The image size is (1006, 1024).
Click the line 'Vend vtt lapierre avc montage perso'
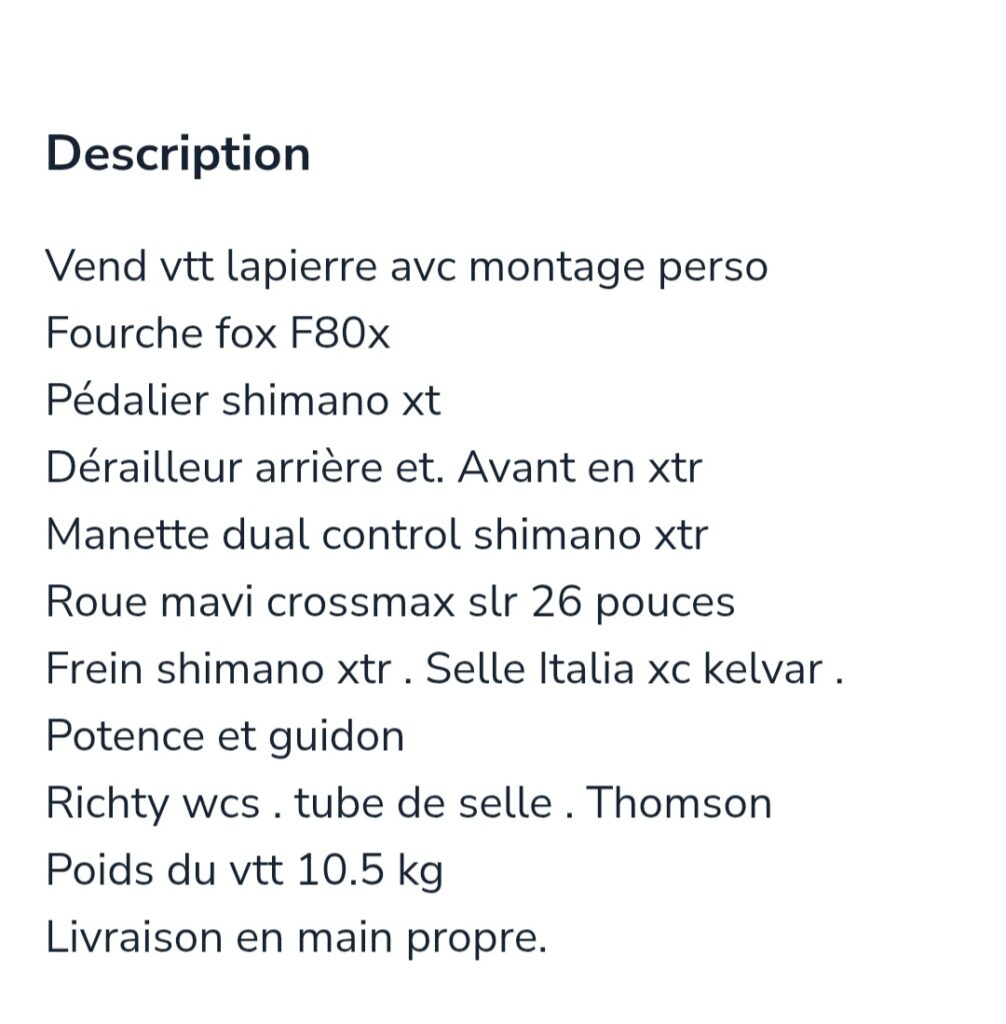(x=406, y=268)
